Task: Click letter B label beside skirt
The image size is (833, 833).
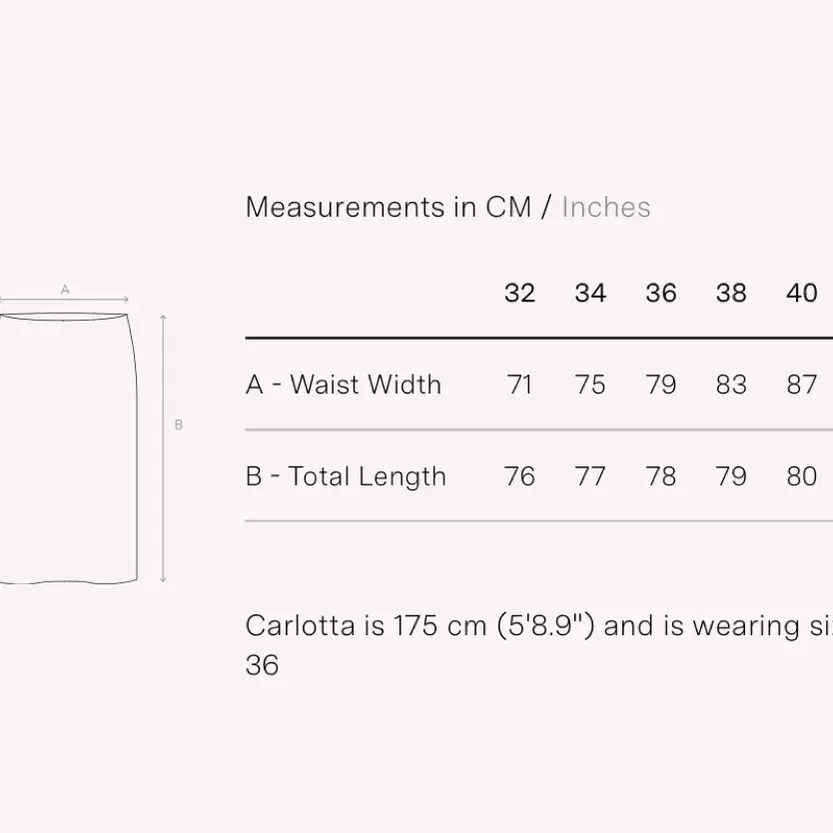Action: click(x=178, y=424)
